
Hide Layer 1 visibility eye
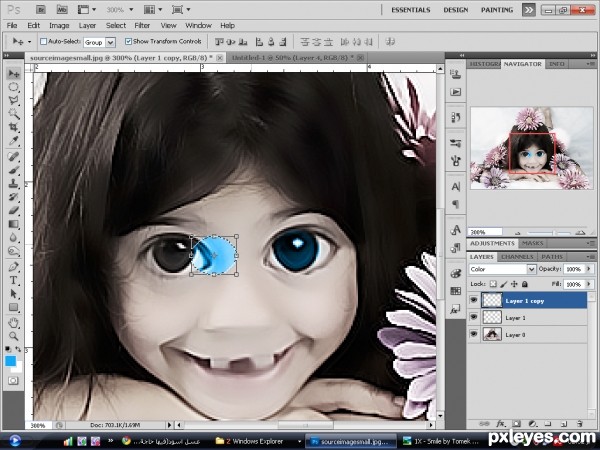473,317
